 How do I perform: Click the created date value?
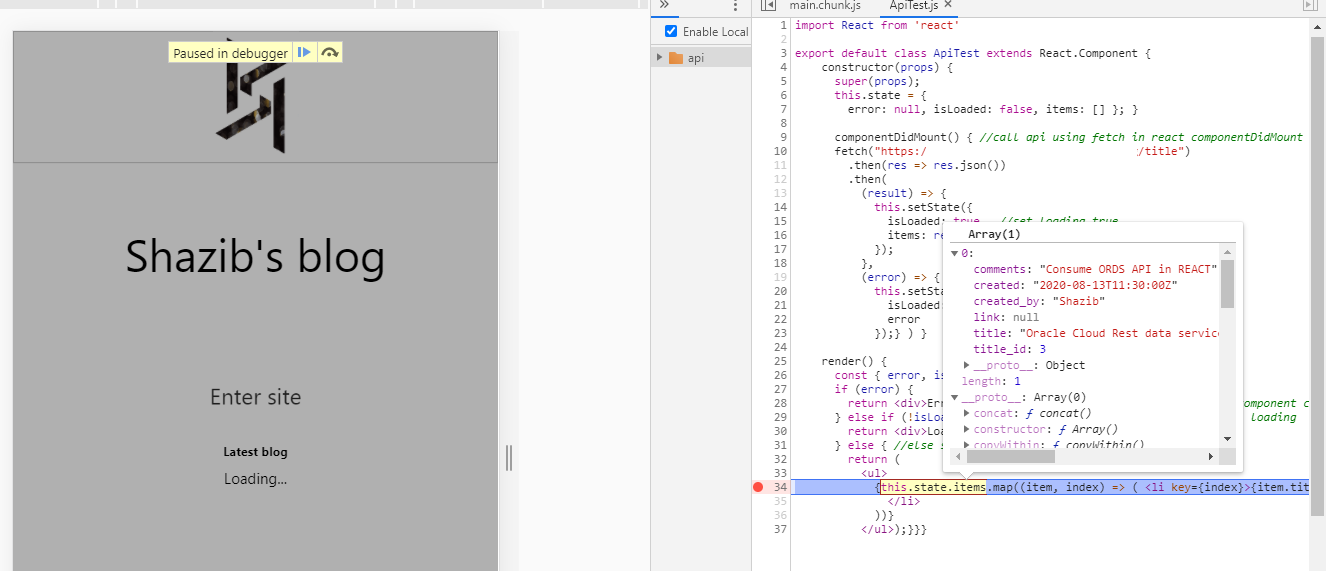(1104, 285)
